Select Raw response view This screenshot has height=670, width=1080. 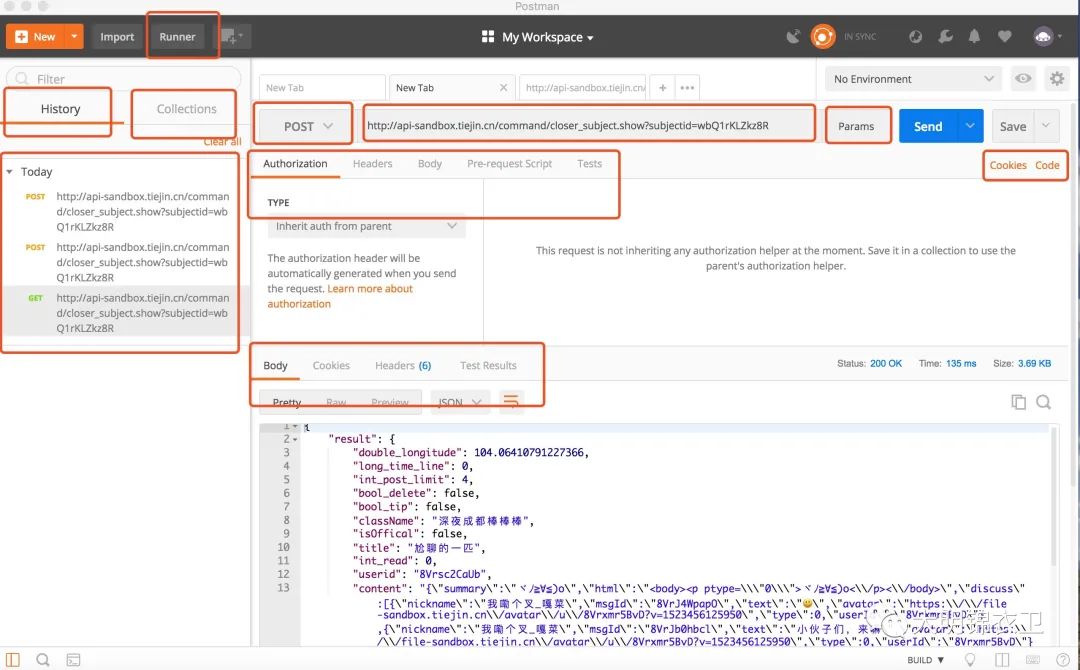tap(336, 402)
